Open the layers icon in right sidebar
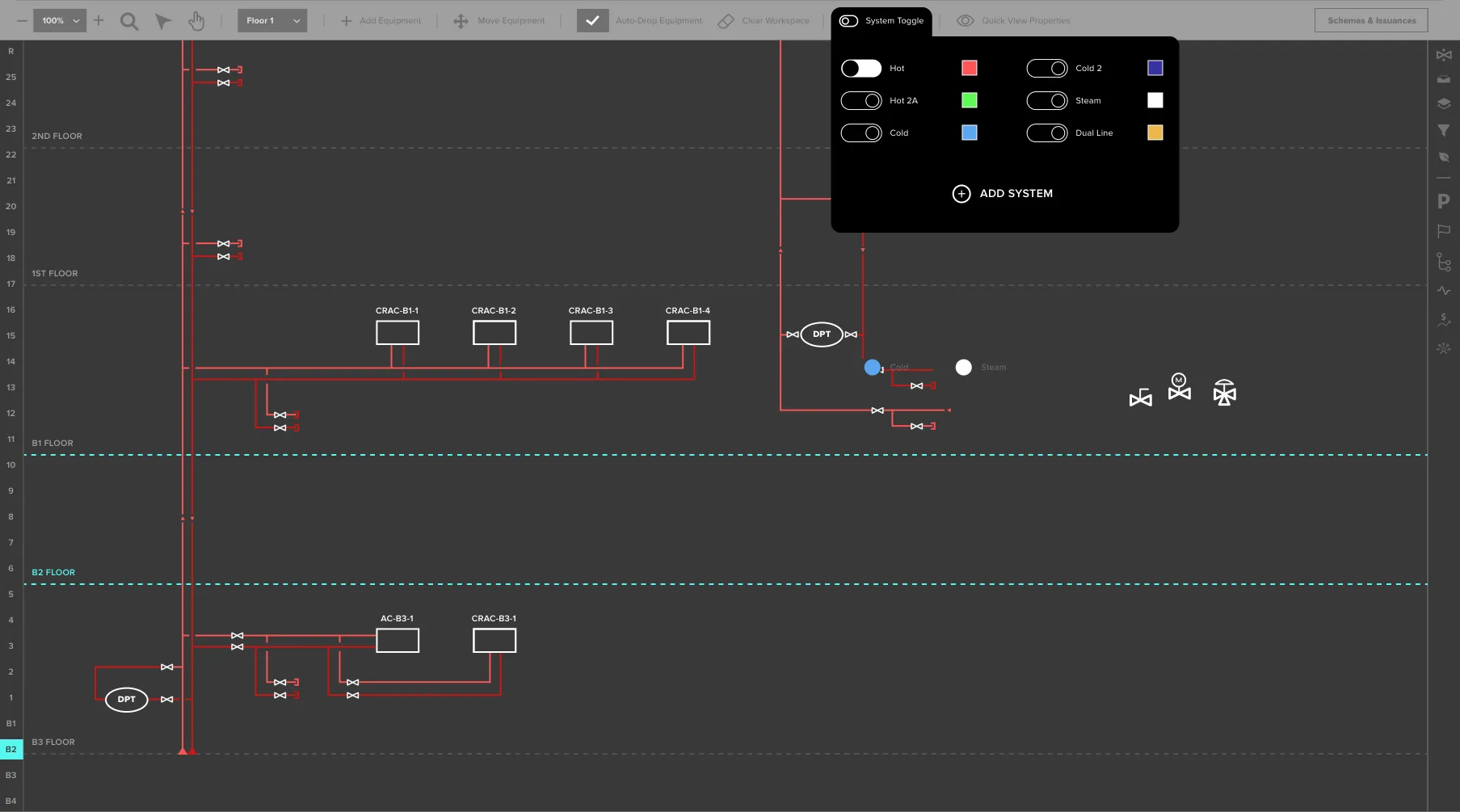Screen dimensions: 1460x812 (1444, 103)
